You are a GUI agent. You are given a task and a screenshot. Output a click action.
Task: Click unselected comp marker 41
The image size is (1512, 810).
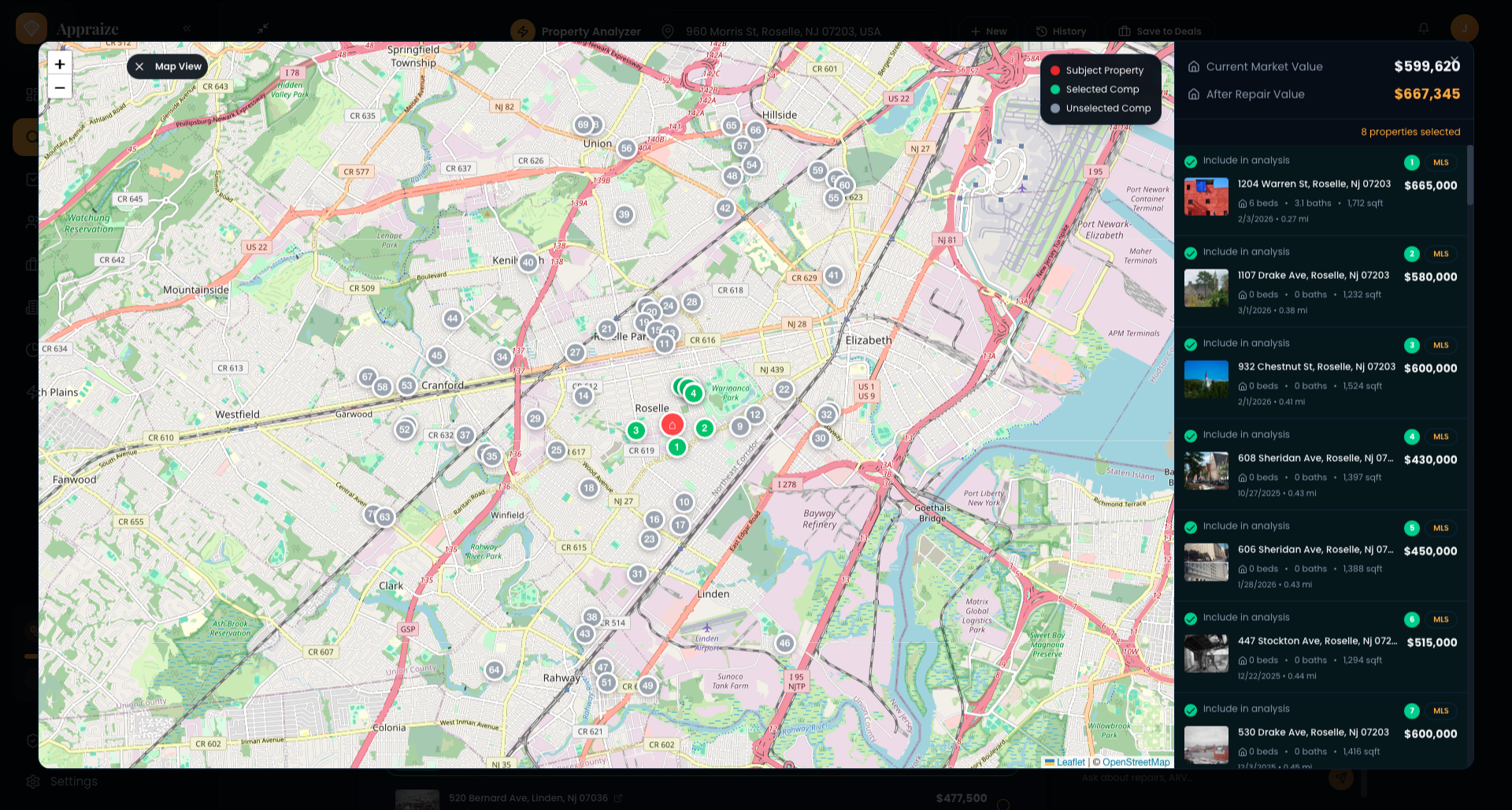point(833,275)
